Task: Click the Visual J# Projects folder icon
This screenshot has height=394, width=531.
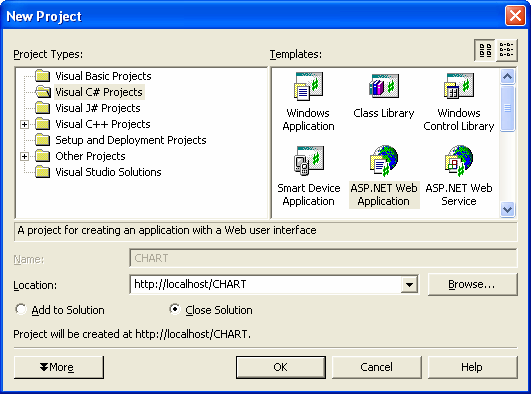Action: 43,108
